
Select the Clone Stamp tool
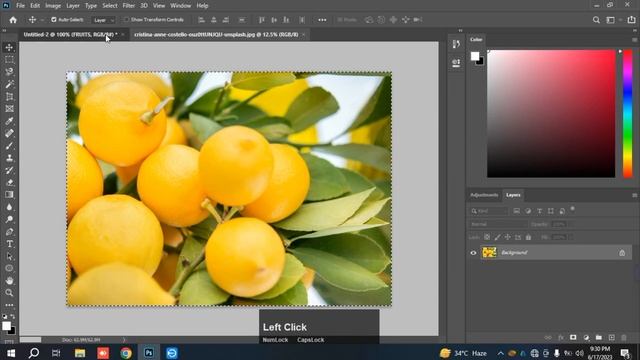(9, 158)
